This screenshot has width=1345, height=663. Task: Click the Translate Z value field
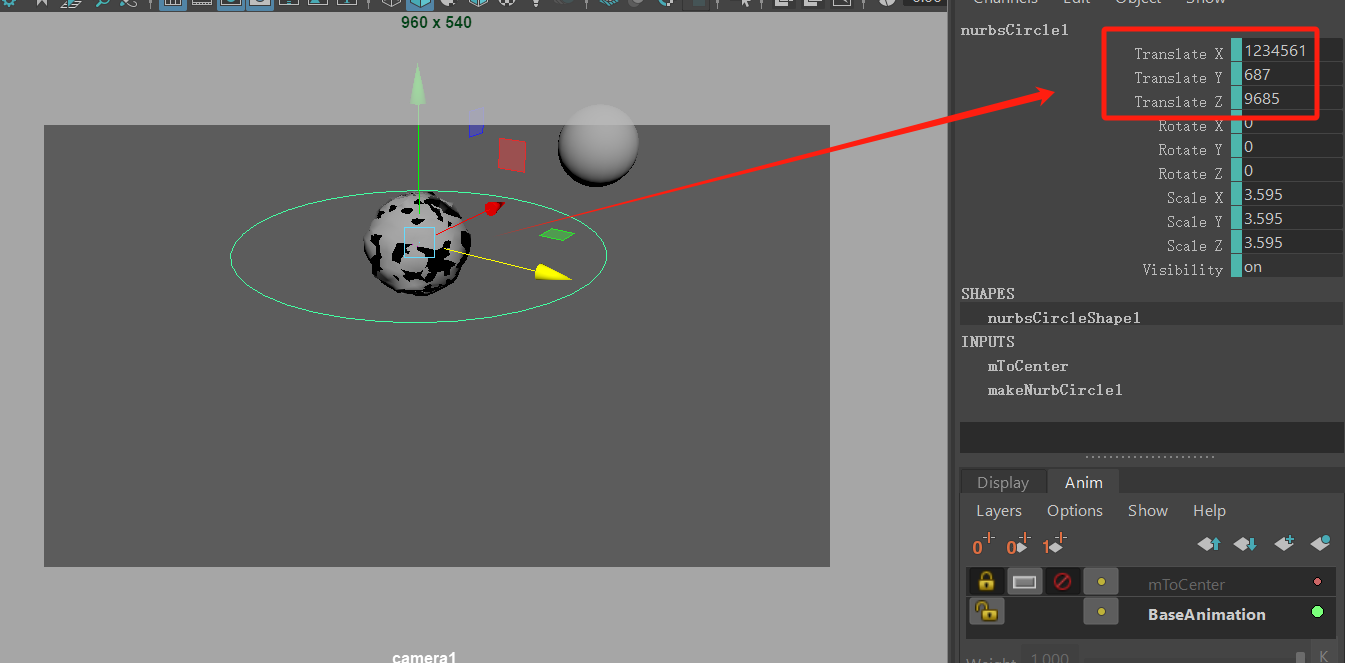(1292, 98)
